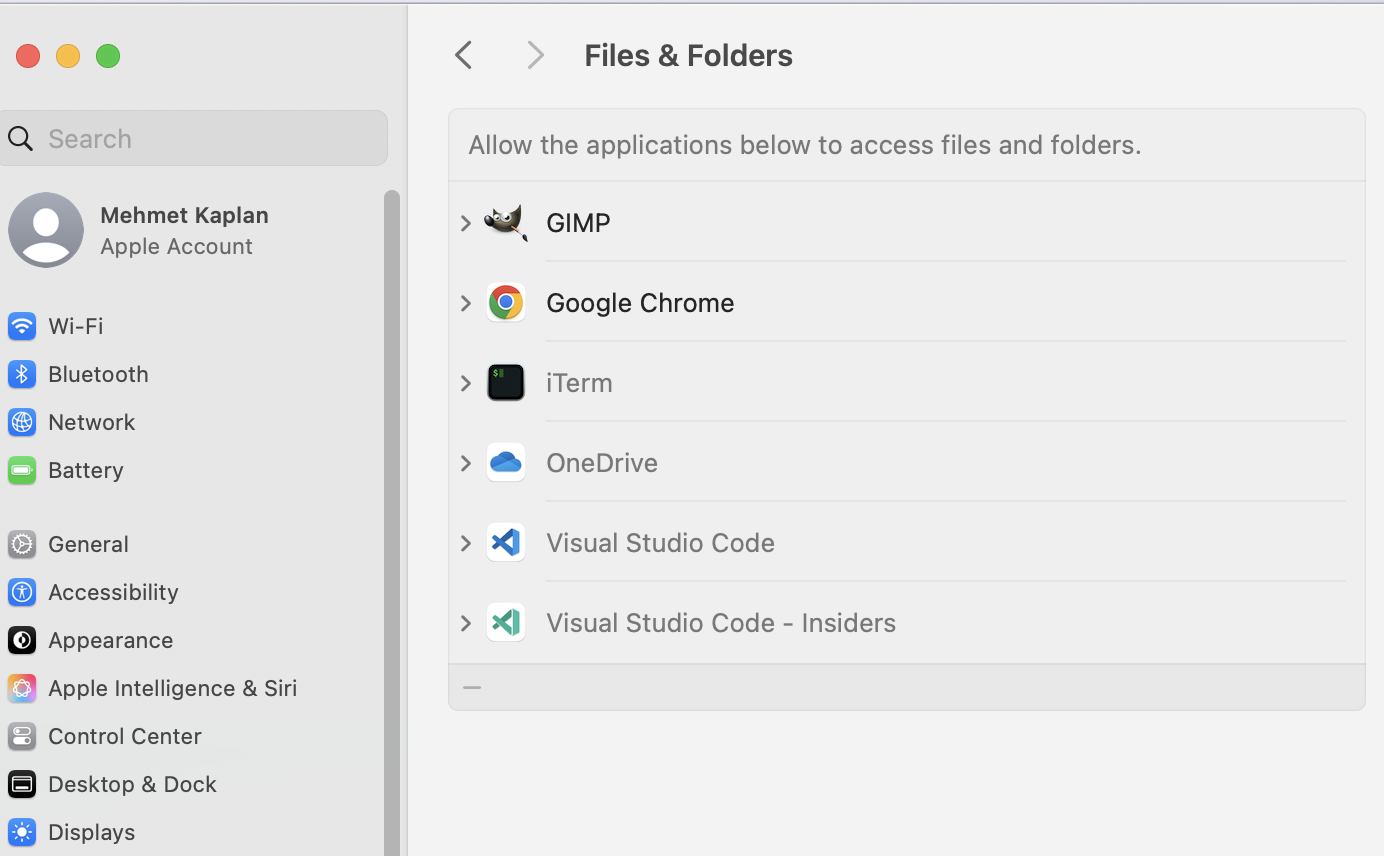Select Accessibility in the sidebar

coord(112,592)
